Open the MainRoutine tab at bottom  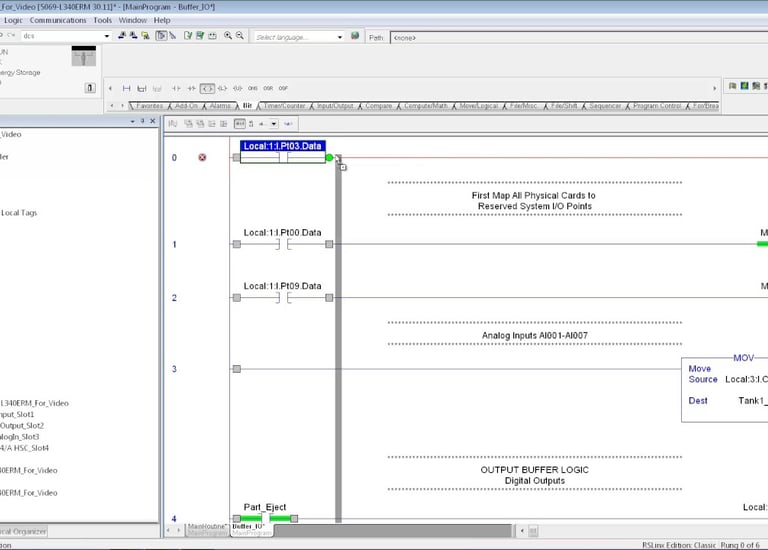pyautogui.click(x=208, y=529)
